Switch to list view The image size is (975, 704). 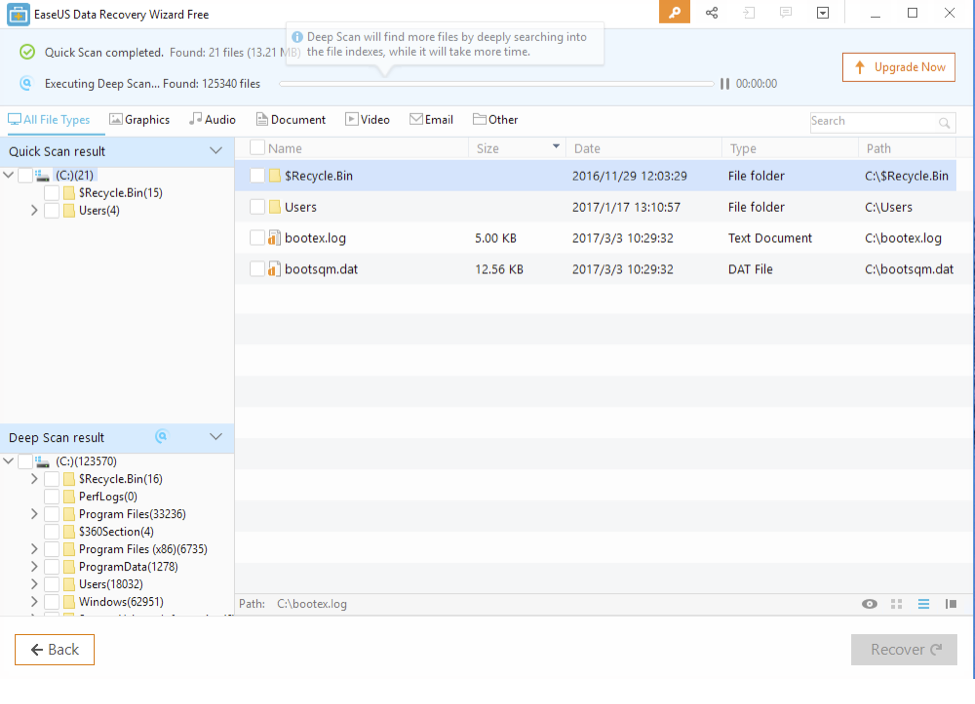923,604
